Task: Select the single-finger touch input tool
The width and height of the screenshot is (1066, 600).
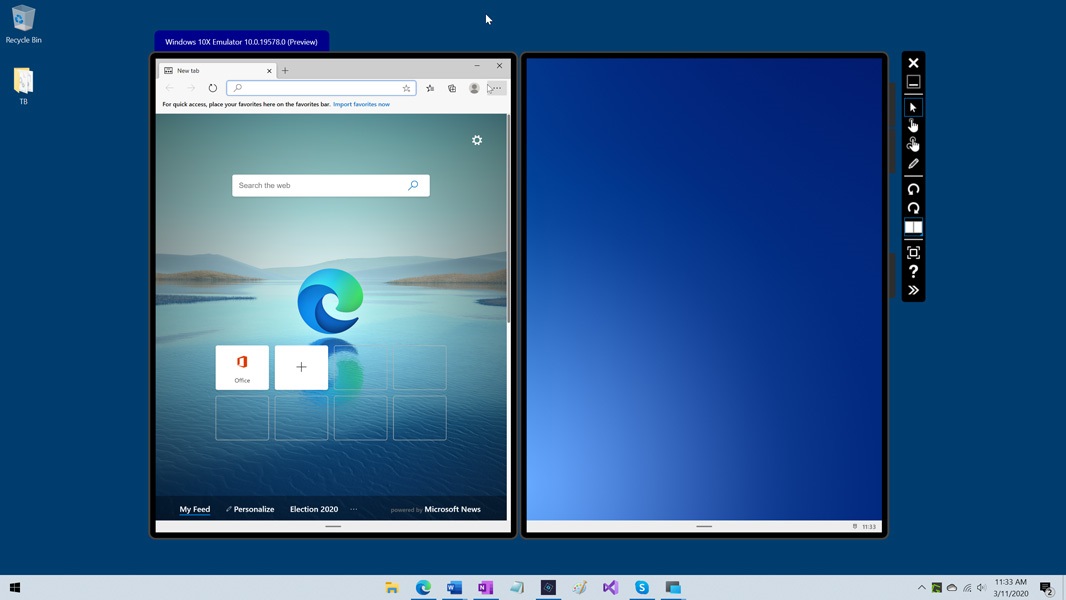Action: (x=913, y=126)
